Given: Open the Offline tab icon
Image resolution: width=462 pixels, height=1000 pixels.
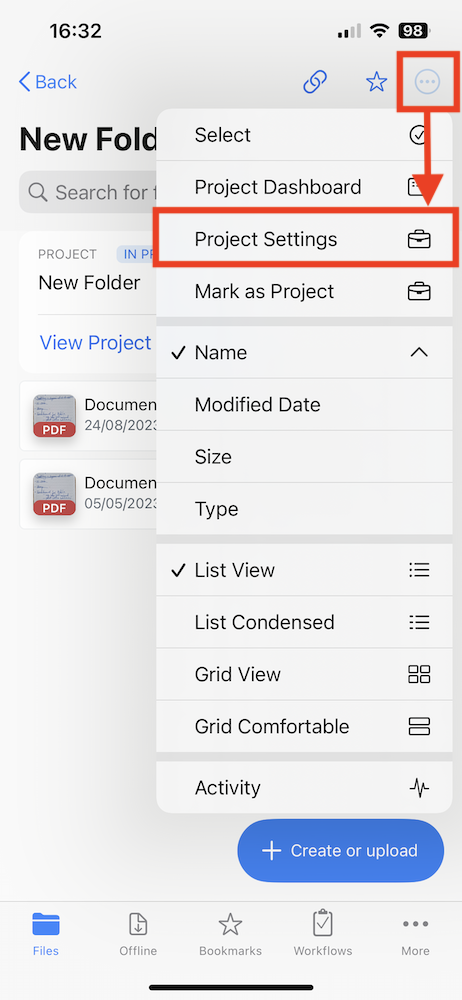Looking at the screenshot, I should [x=138, y=924].
